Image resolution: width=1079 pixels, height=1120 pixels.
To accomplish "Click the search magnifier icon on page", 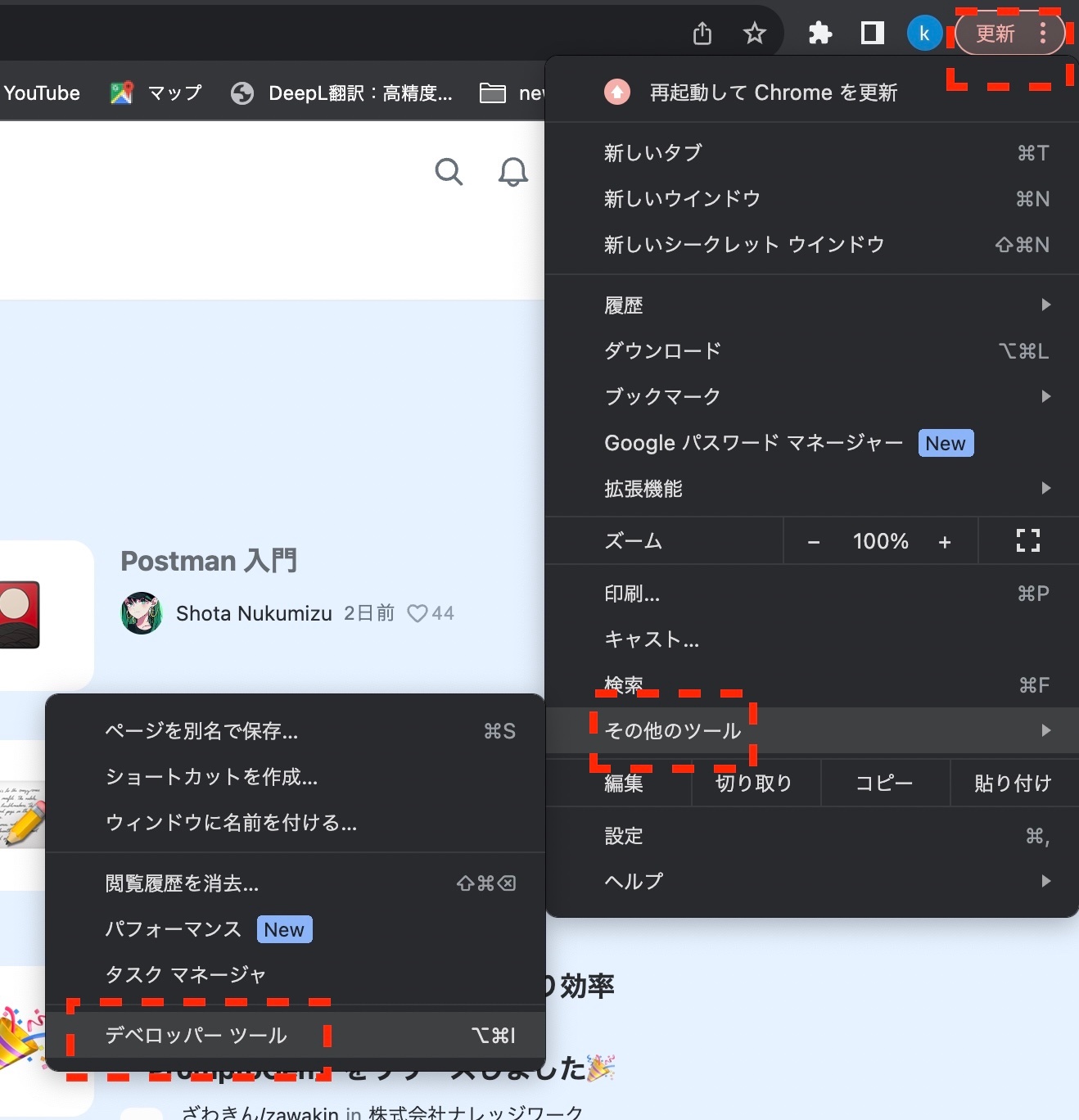I will point(449,172).
